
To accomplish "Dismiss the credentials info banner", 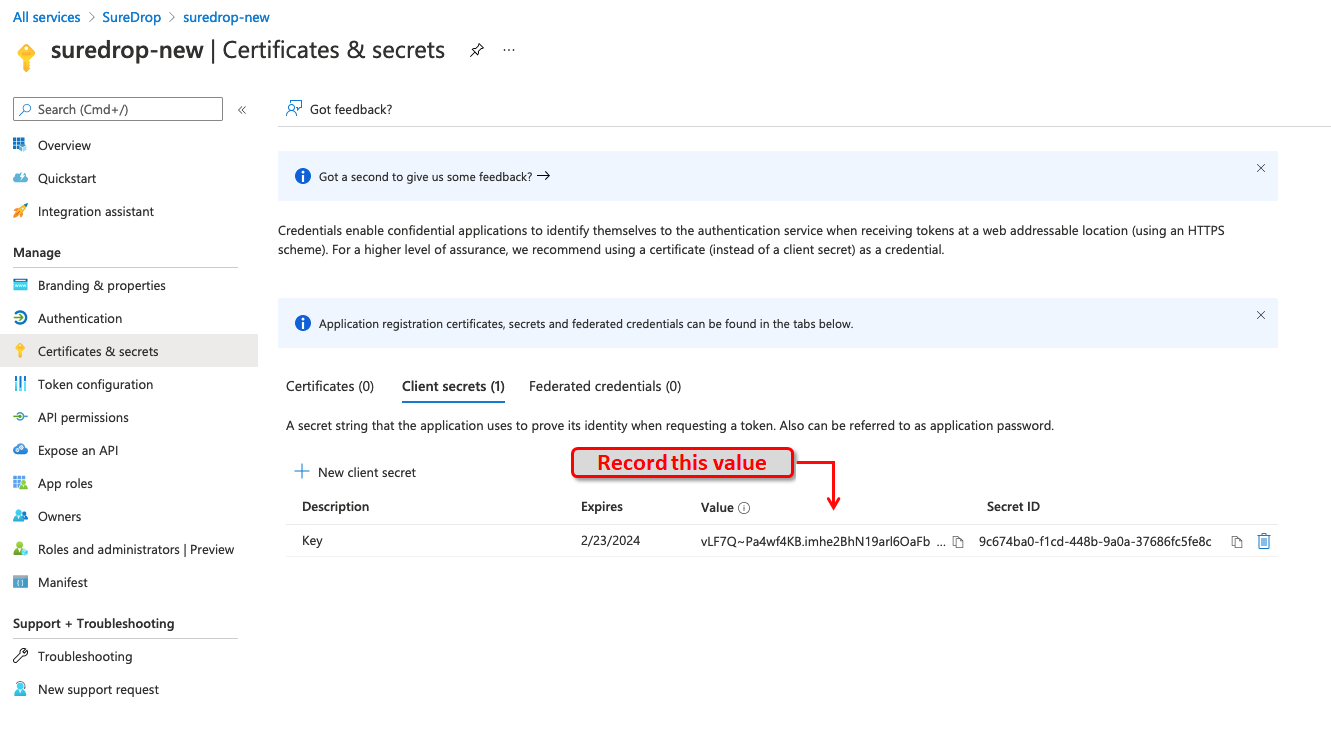I will tap(1261, 315).
